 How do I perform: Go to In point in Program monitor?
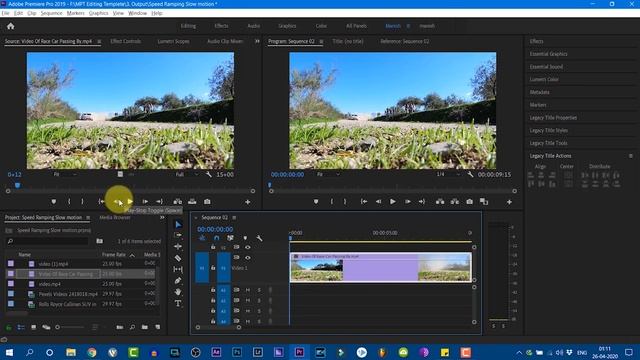pyautogui.click(x=364, y=202)
